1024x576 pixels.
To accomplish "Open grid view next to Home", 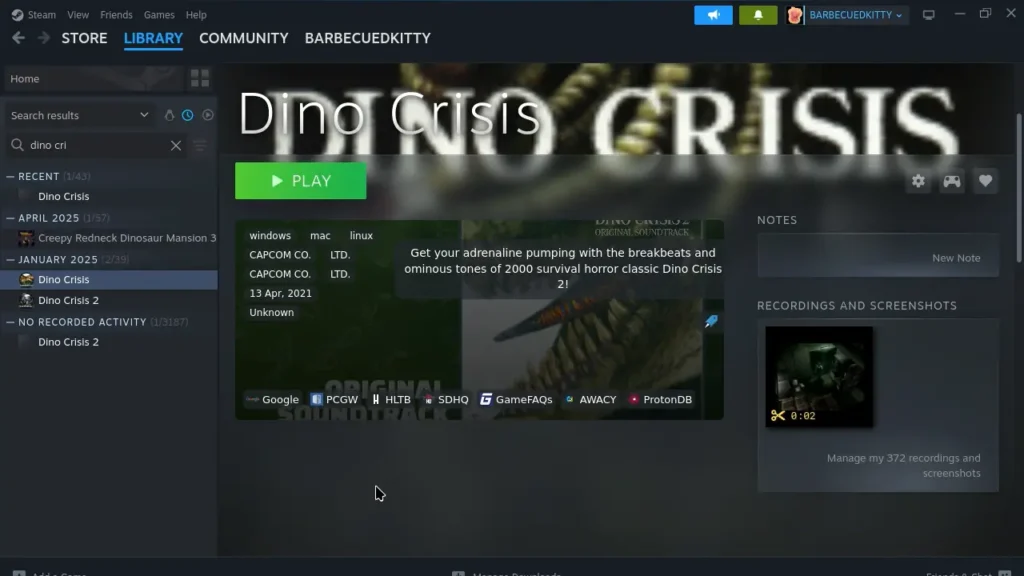I will tap(199, 78).
